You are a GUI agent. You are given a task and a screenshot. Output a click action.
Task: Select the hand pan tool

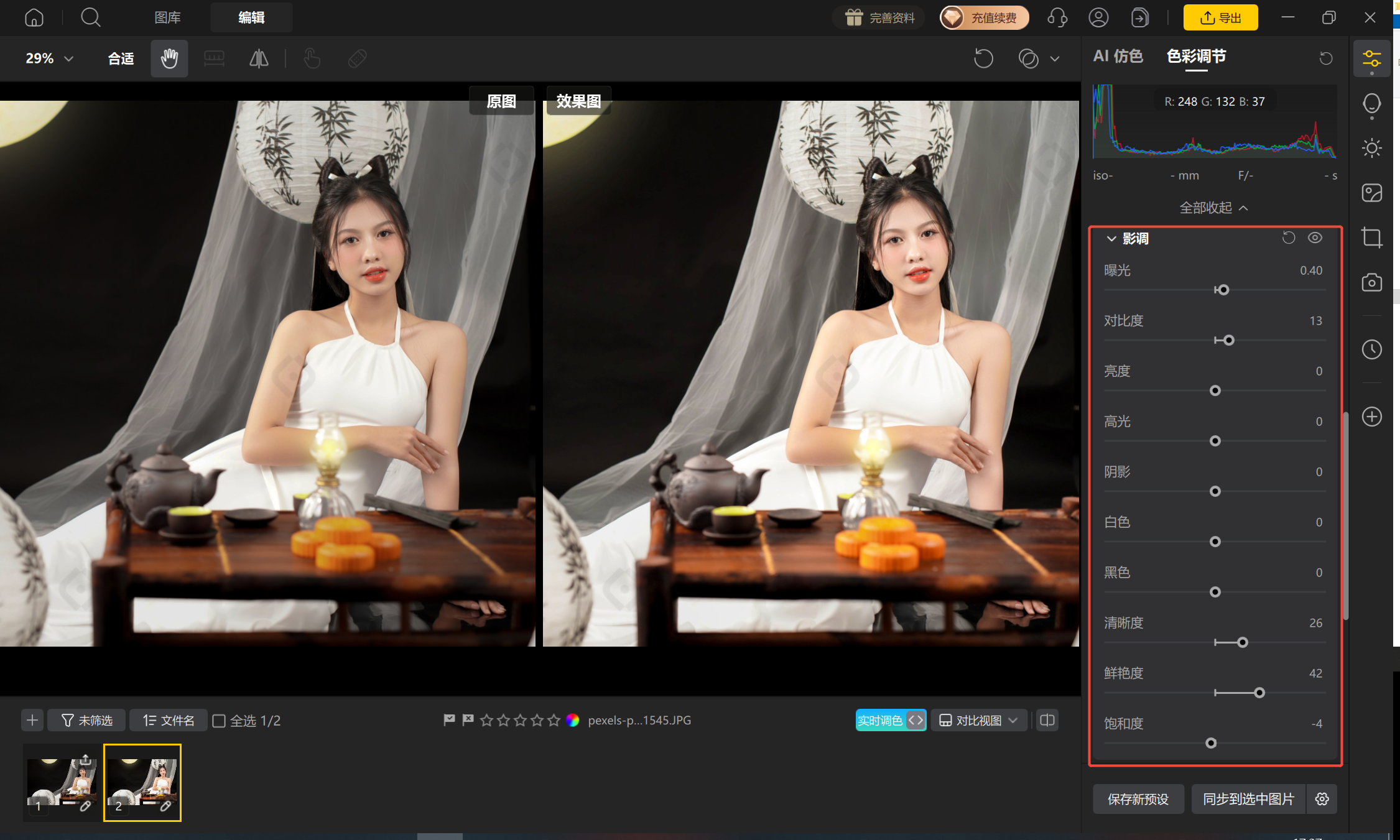point(169,58)
